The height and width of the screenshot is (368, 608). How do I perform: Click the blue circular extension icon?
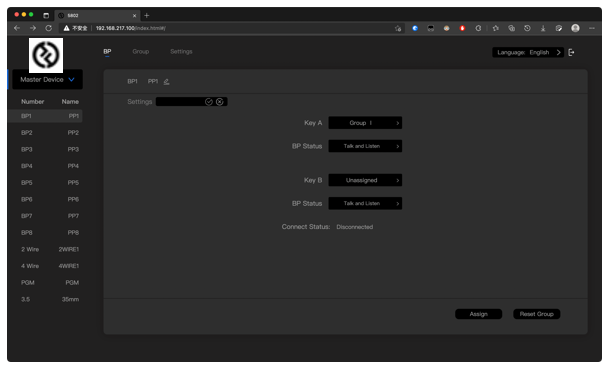[x=415, y=28]
